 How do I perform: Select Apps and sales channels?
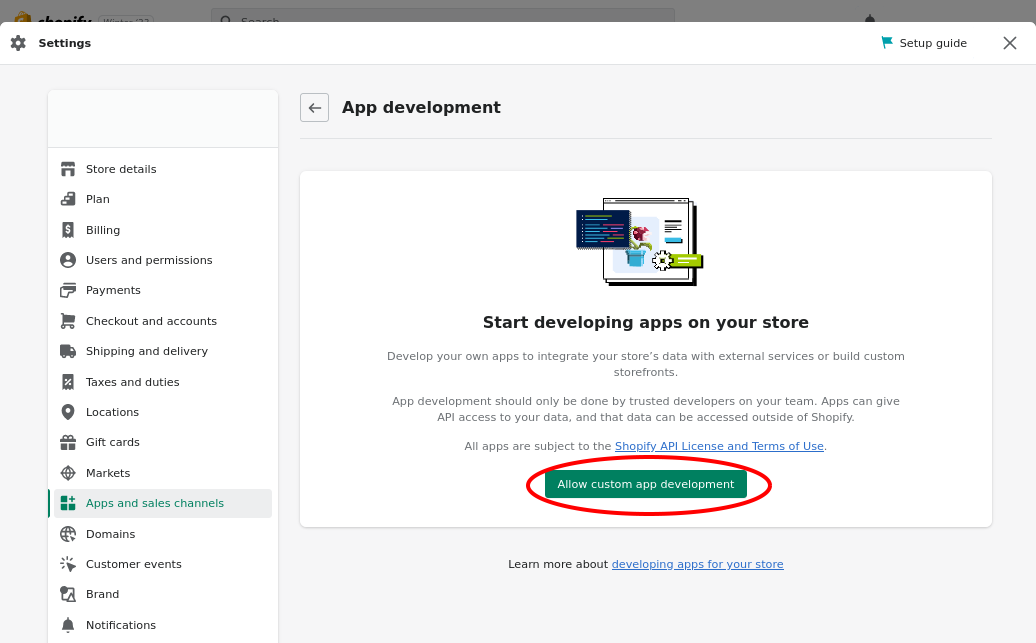point(163,503)
